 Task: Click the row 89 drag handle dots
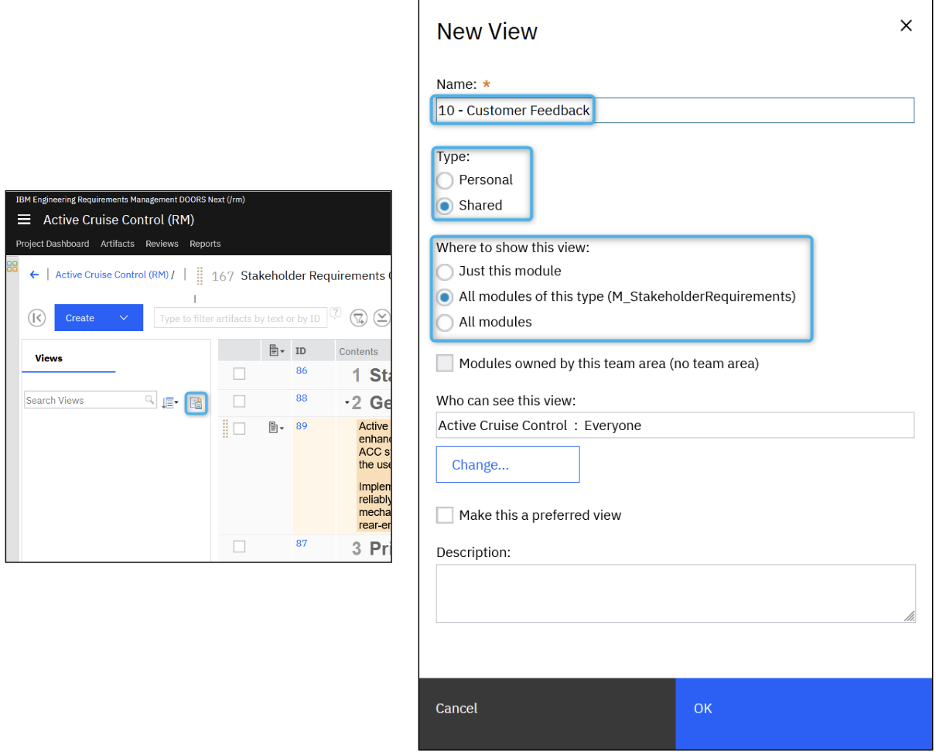tap(225, 428)
